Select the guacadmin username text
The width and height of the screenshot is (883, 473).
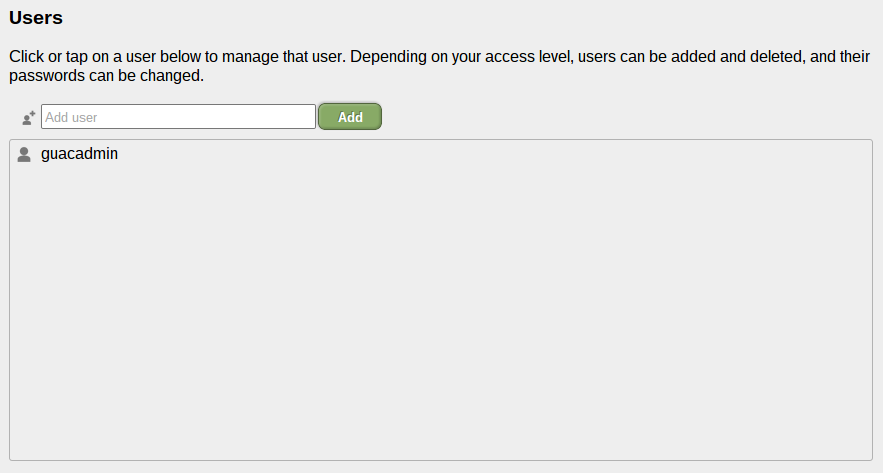click(x=79, y=155)
